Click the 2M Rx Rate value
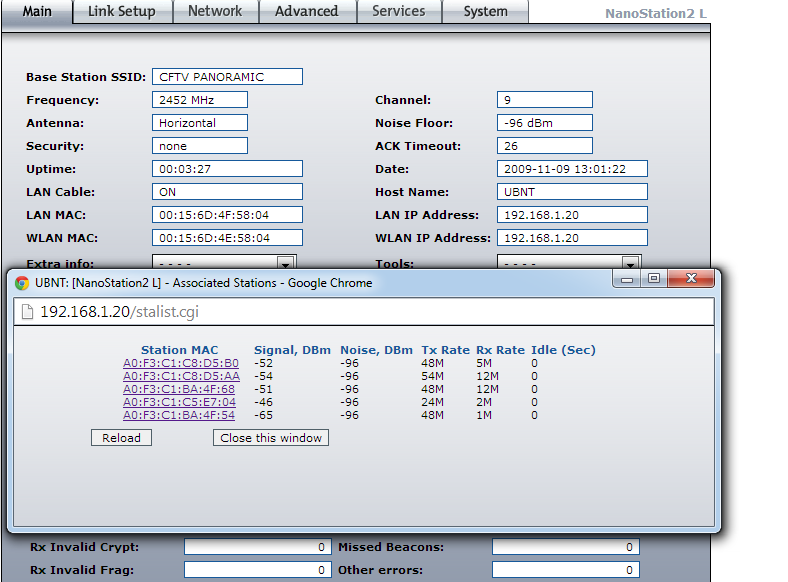The width and height of the screenshot is (788, 582). [x=484, y=403]
